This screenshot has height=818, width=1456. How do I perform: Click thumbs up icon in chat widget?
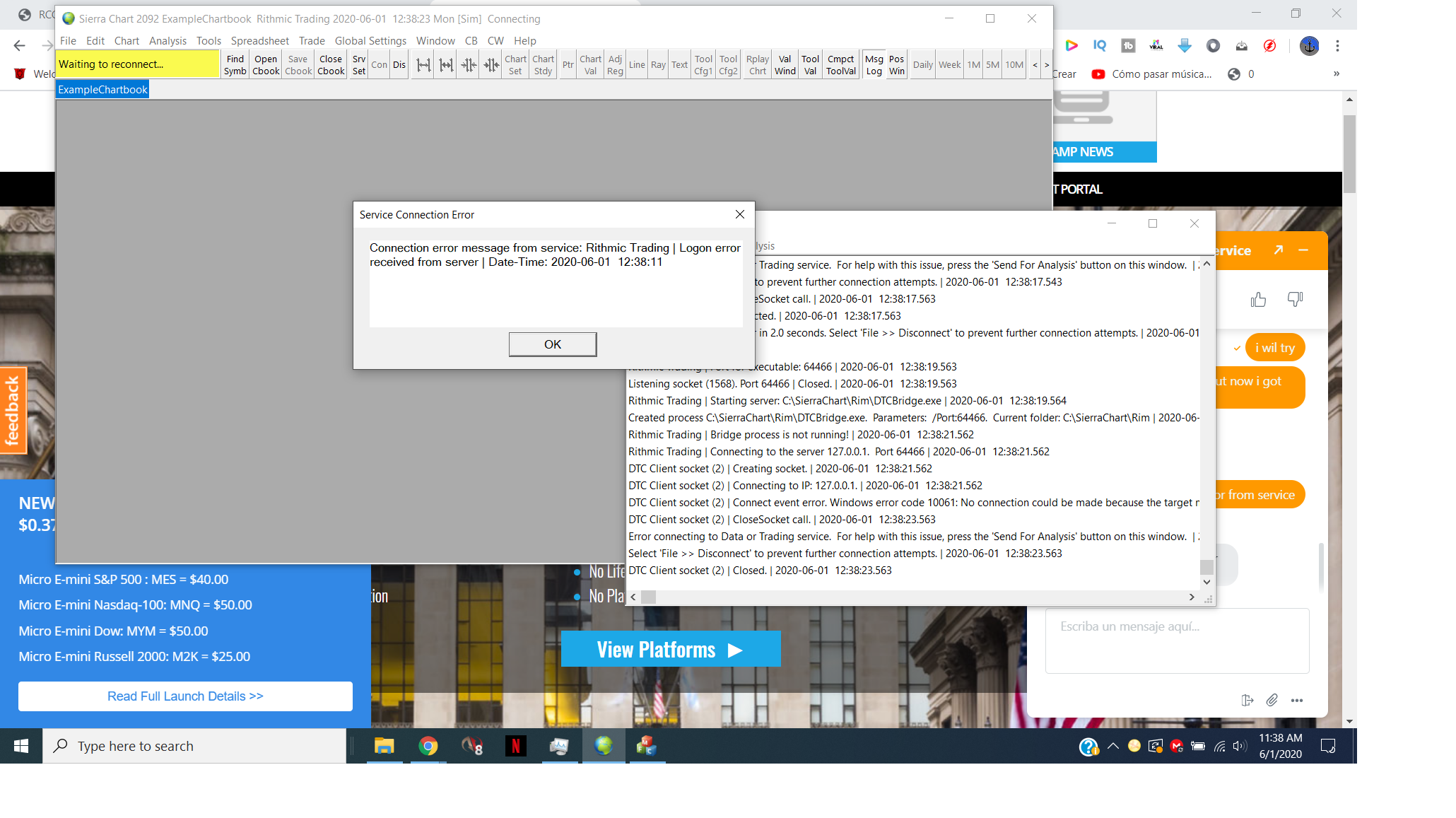coord(1258,300)
